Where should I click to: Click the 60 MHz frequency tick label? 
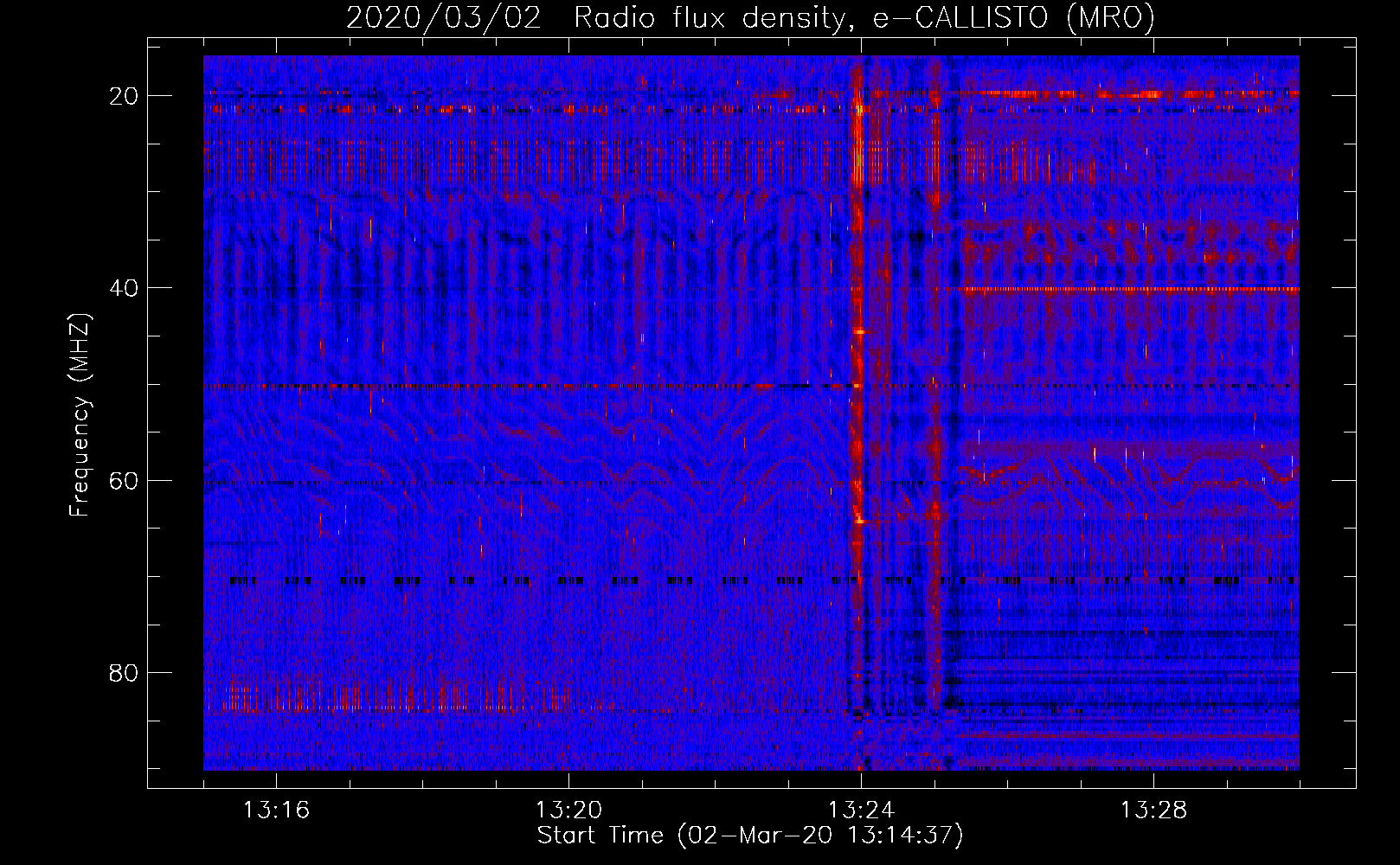[x=124, y=480]
